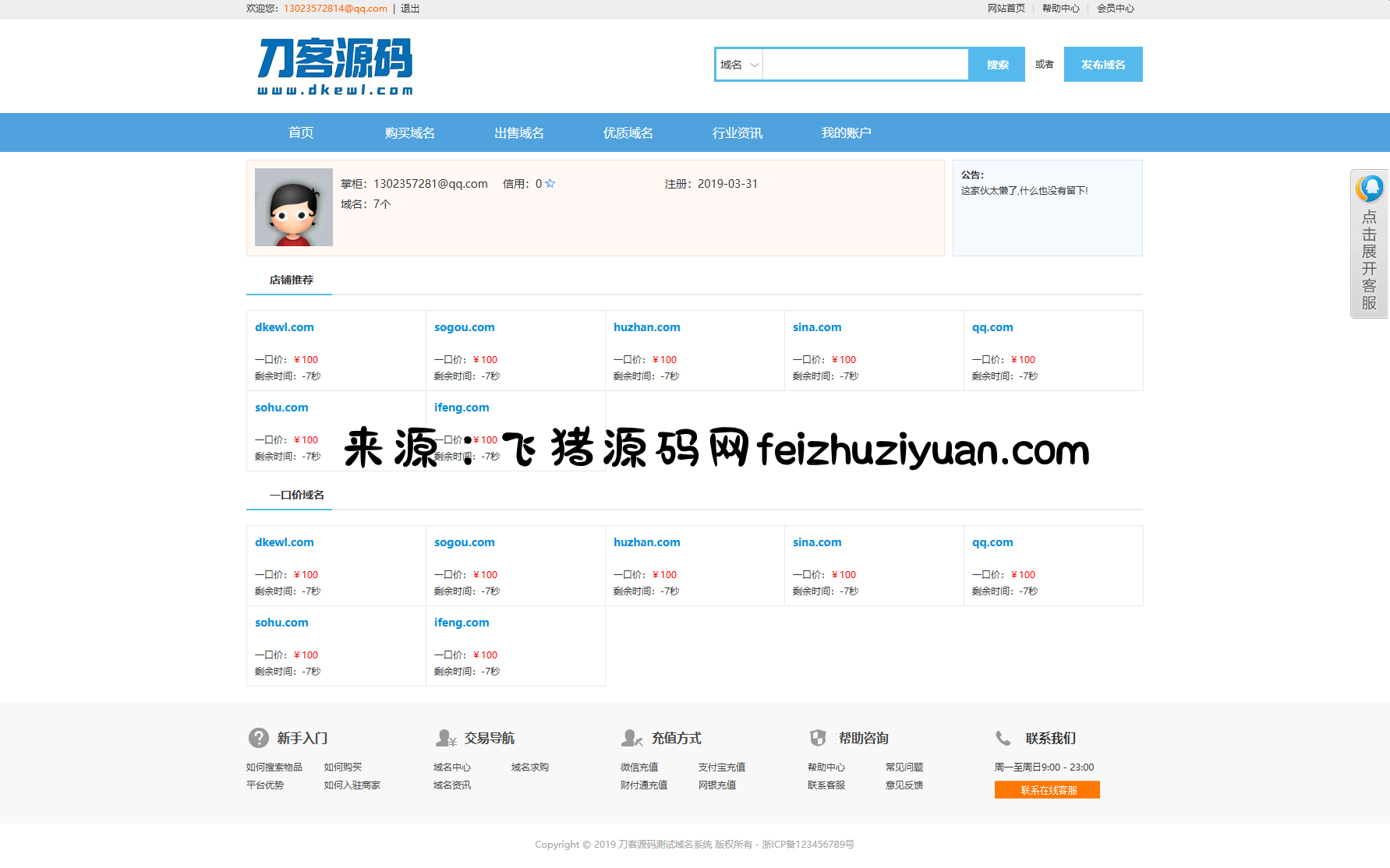Click the 联系我们 phone icon
The width and height of the screenshot is (1390, 868).
click(1003, 738)
